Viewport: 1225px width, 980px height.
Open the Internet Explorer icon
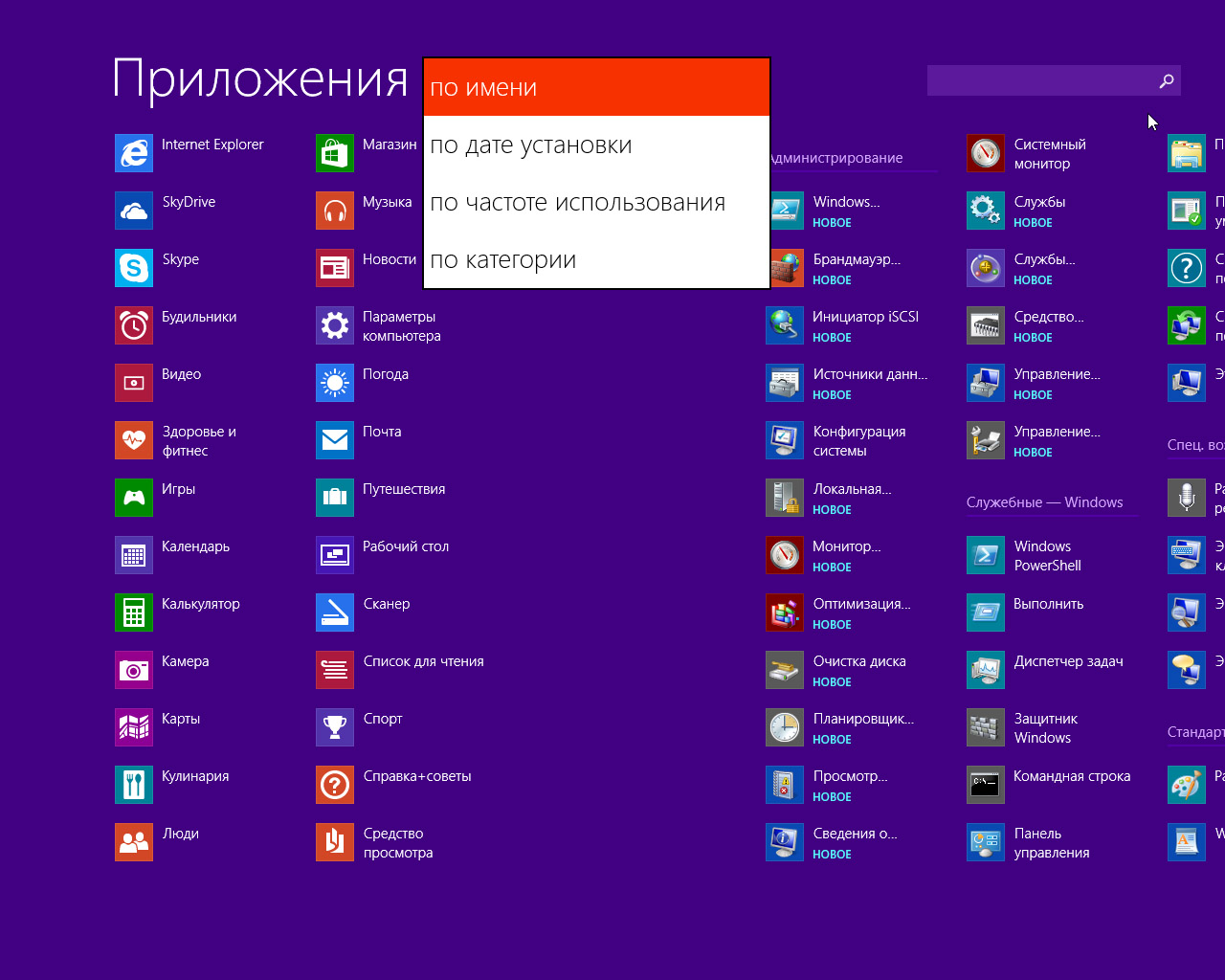[x=134, y=153]
